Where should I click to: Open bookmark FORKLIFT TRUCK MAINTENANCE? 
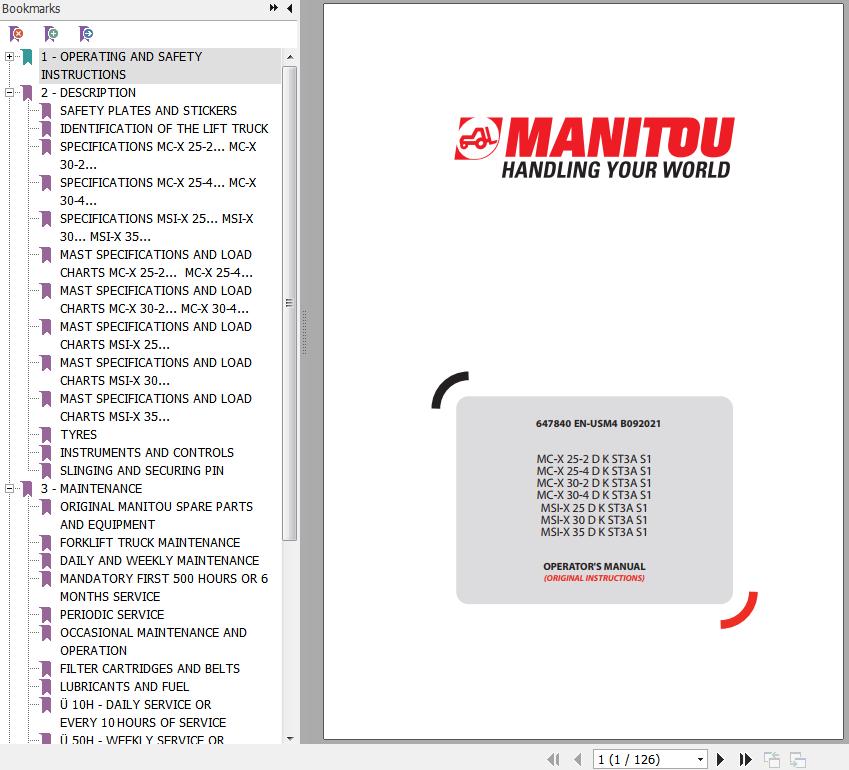[x=150, y=543]
